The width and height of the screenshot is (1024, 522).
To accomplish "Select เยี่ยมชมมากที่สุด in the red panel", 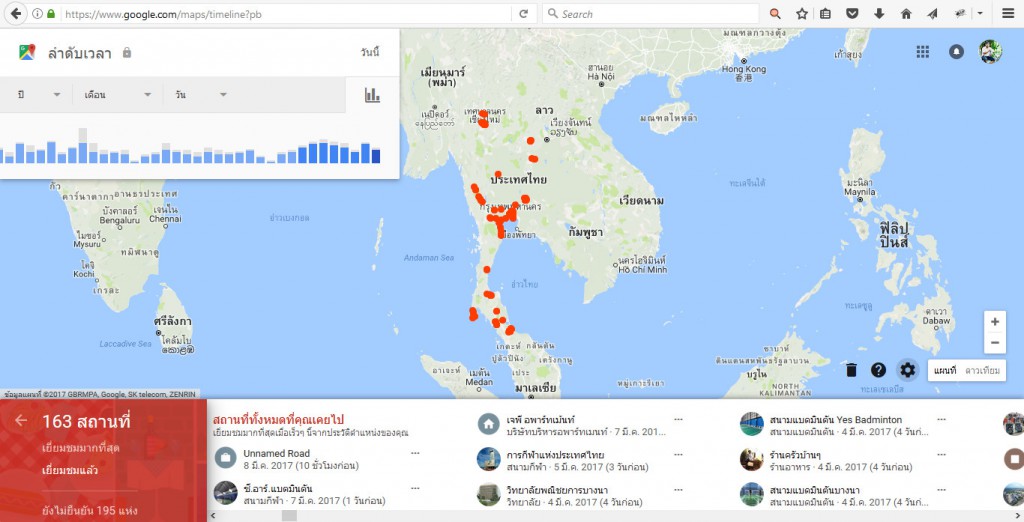I will (81, 447).
